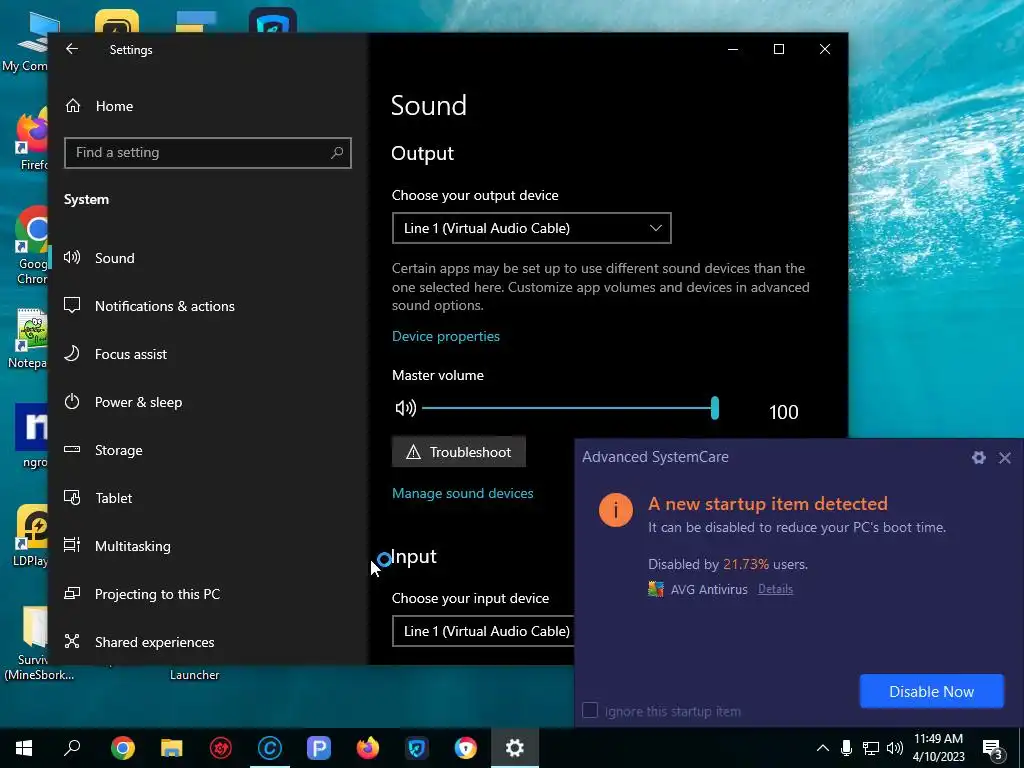Click the orange info icon in SystemCare popup
The image size is (1024, 768).
615,510
